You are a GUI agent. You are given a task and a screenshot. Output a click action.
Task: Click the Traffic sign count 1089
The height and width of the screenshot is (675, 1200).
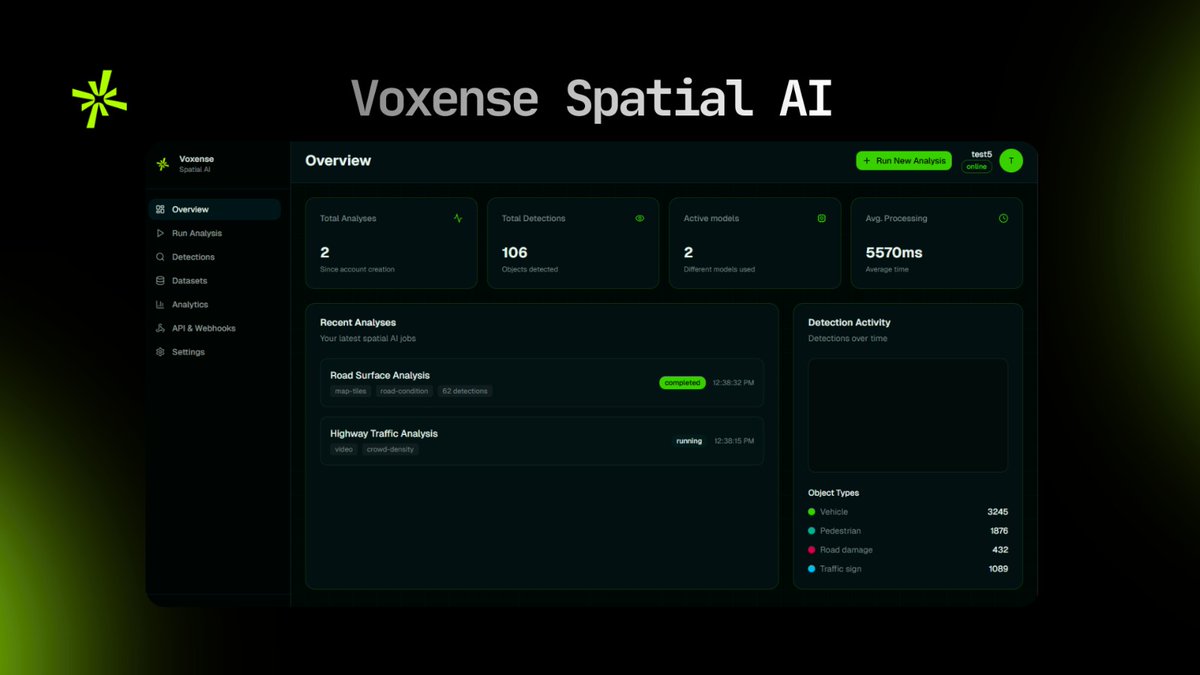(997, 569)
